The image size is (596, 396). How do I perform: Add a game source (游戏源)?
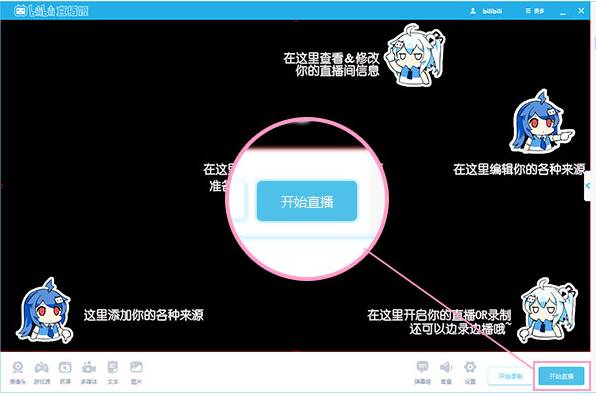click(x=42, y=373)
